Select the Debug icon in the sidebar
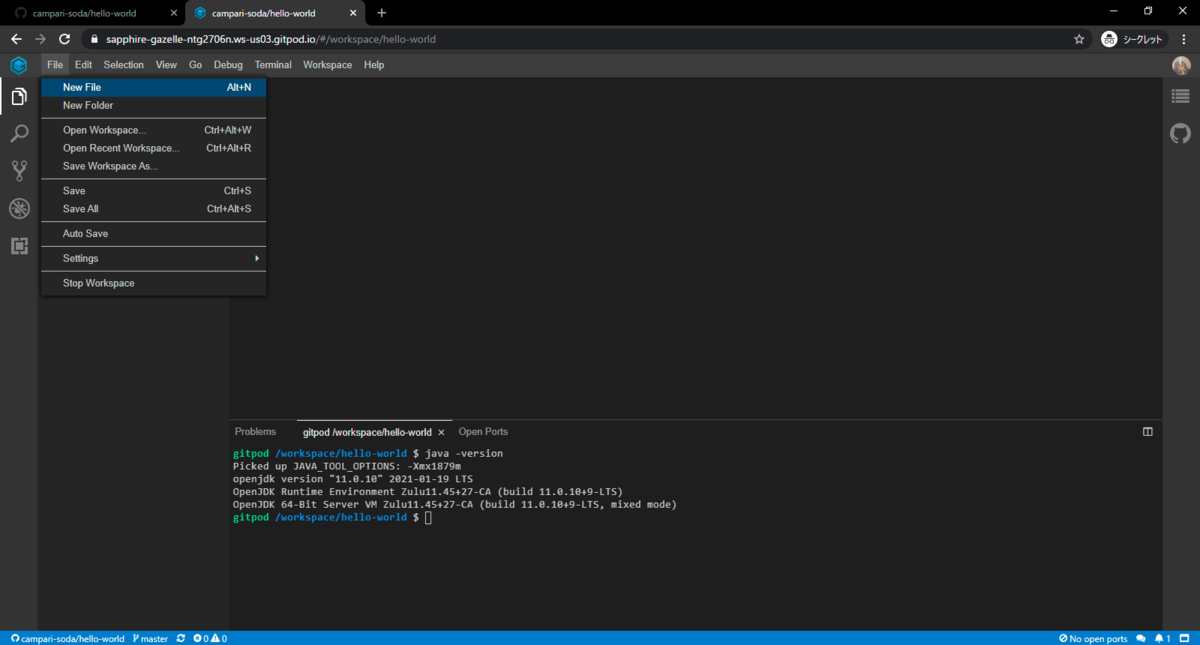1200x645 pixels. [18, 208]
